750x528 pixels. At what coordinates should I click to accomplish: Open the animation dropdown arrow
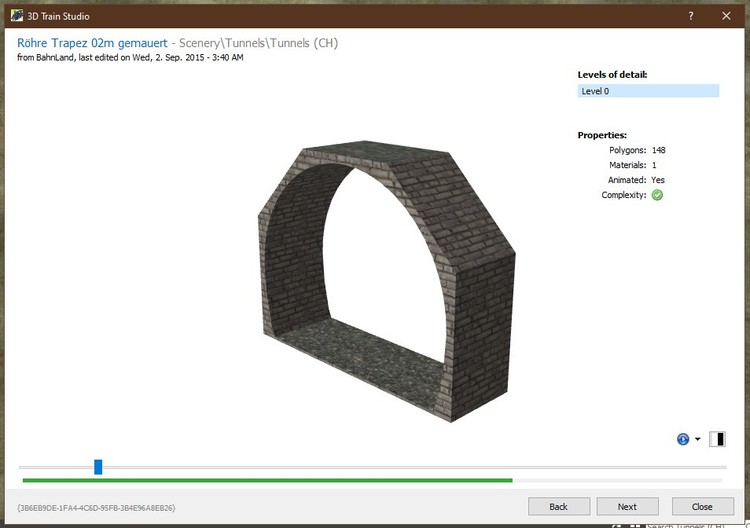point(697,440)
